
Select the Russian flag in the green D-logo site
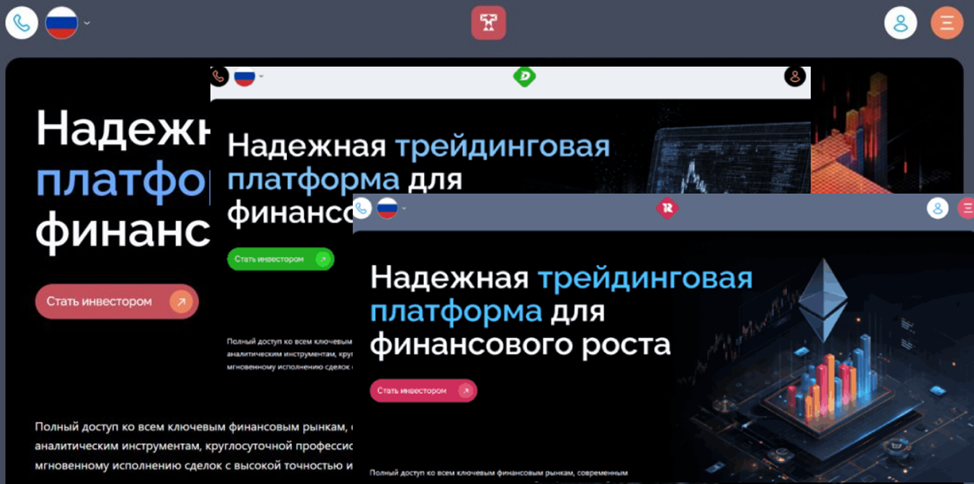point(244,76)
